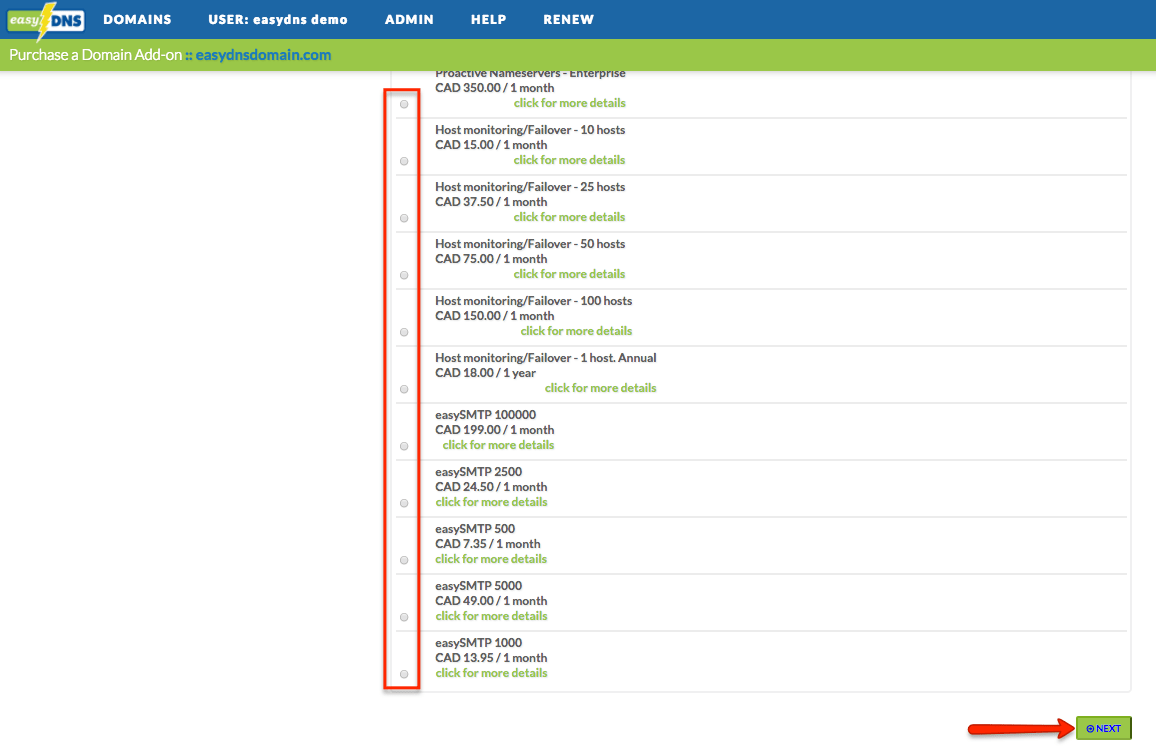This screenshot has height=754, width=1156.
Task: View more details for Failover 10 hosts
Action: coord(569,160)
